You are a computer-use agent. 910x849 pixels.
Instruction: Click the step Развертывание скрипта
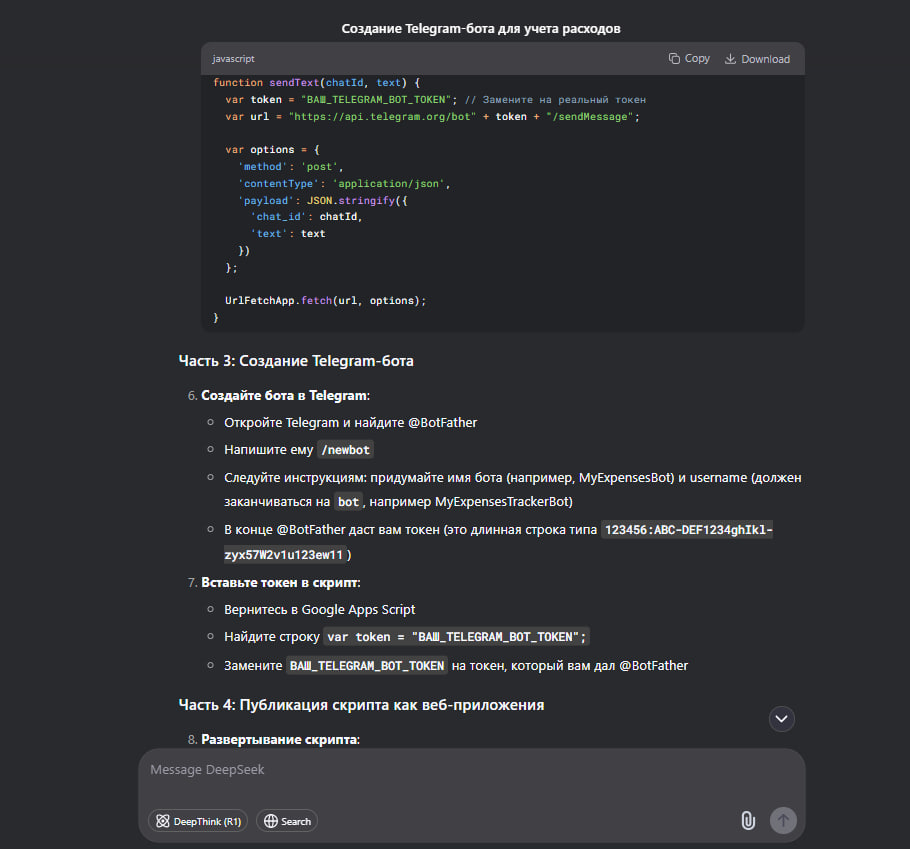click(x=280, y=740)
